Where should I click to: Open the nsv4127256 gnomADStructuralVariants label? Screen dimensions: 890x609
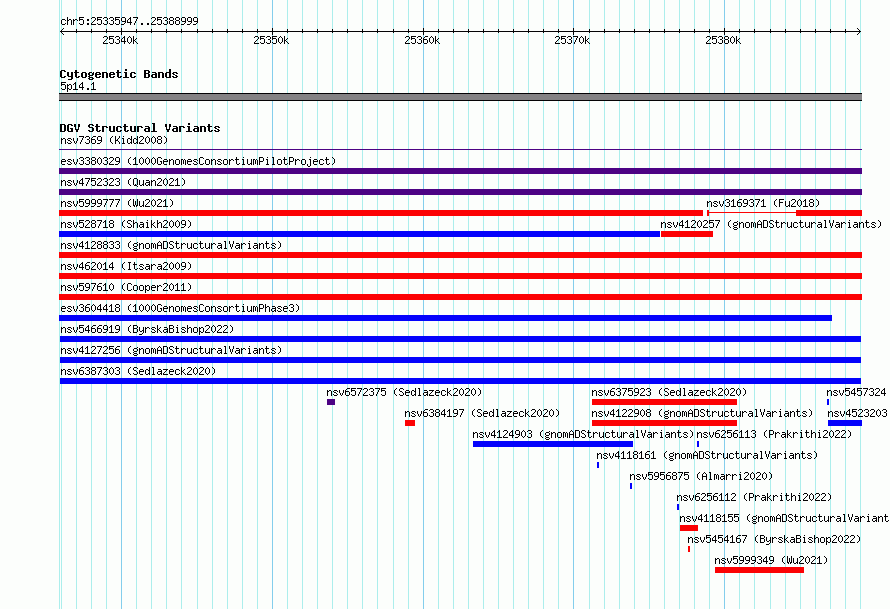[171, 350]
